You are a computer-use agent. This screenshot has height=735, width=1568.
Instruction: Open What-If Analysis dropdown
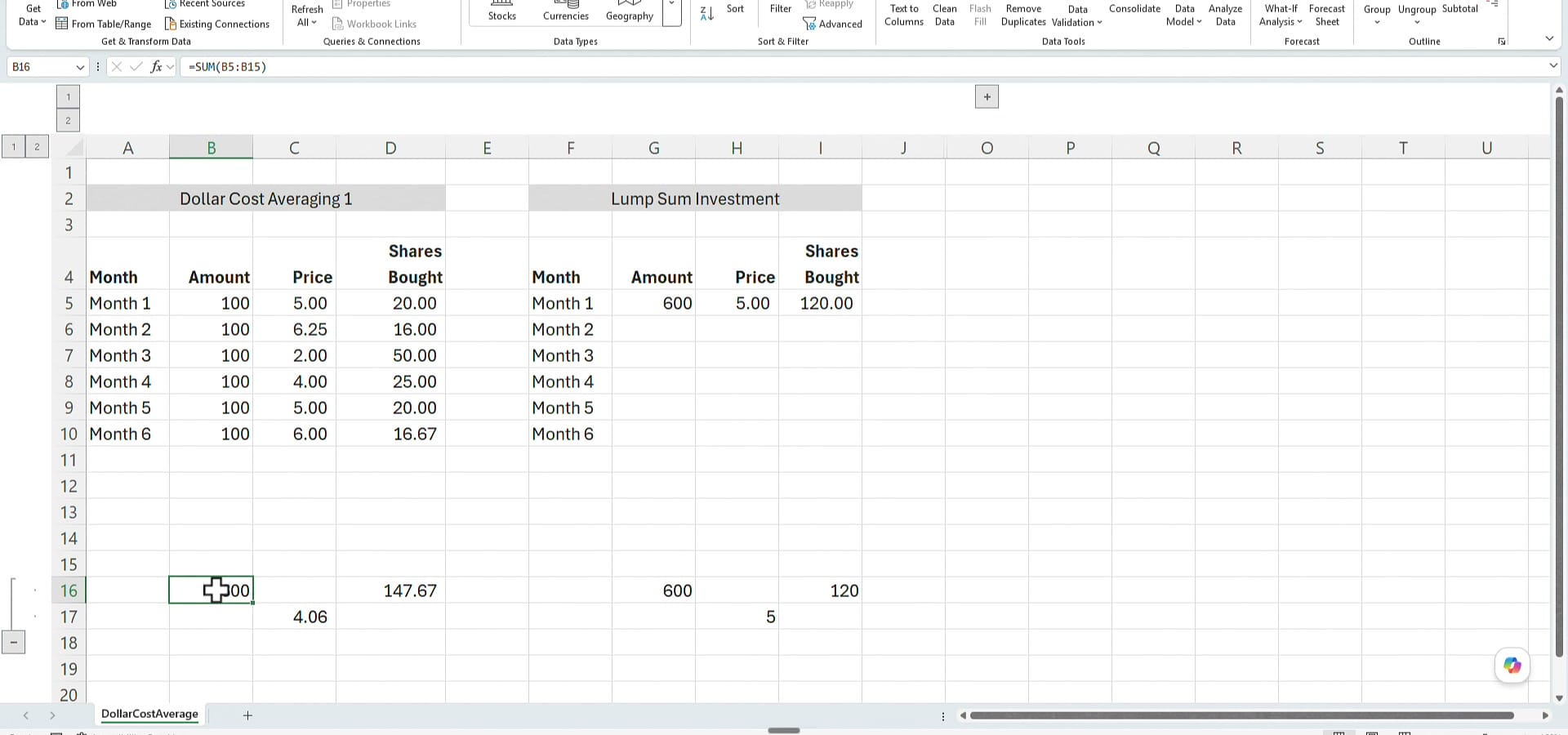point(1281,15)
